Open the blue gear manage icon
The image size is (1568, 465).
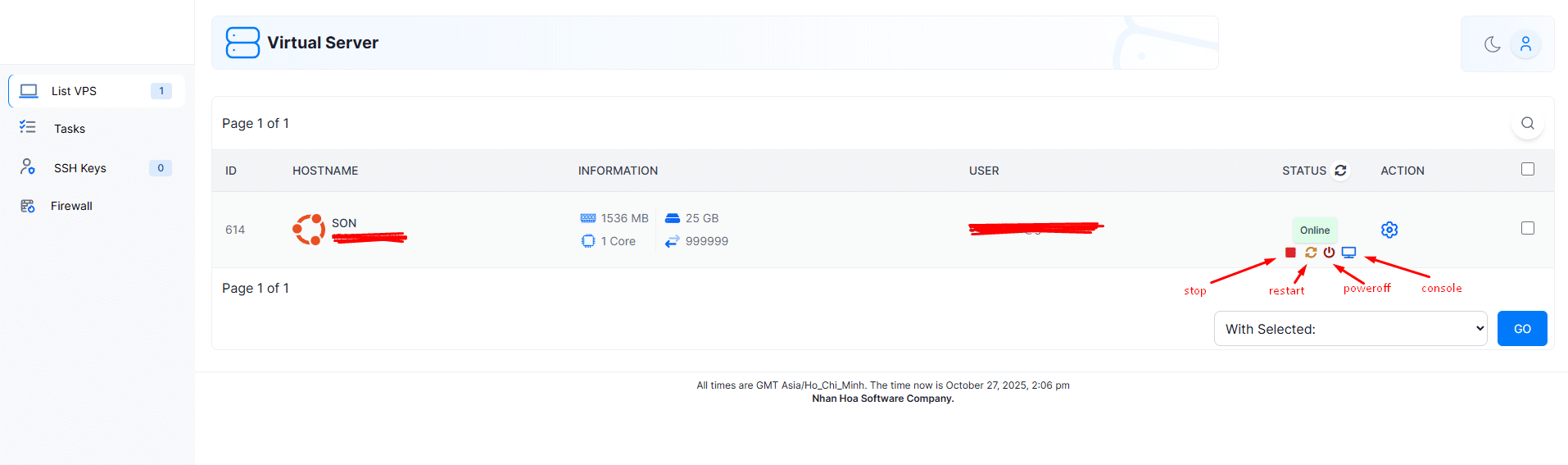pos(1389,230)
